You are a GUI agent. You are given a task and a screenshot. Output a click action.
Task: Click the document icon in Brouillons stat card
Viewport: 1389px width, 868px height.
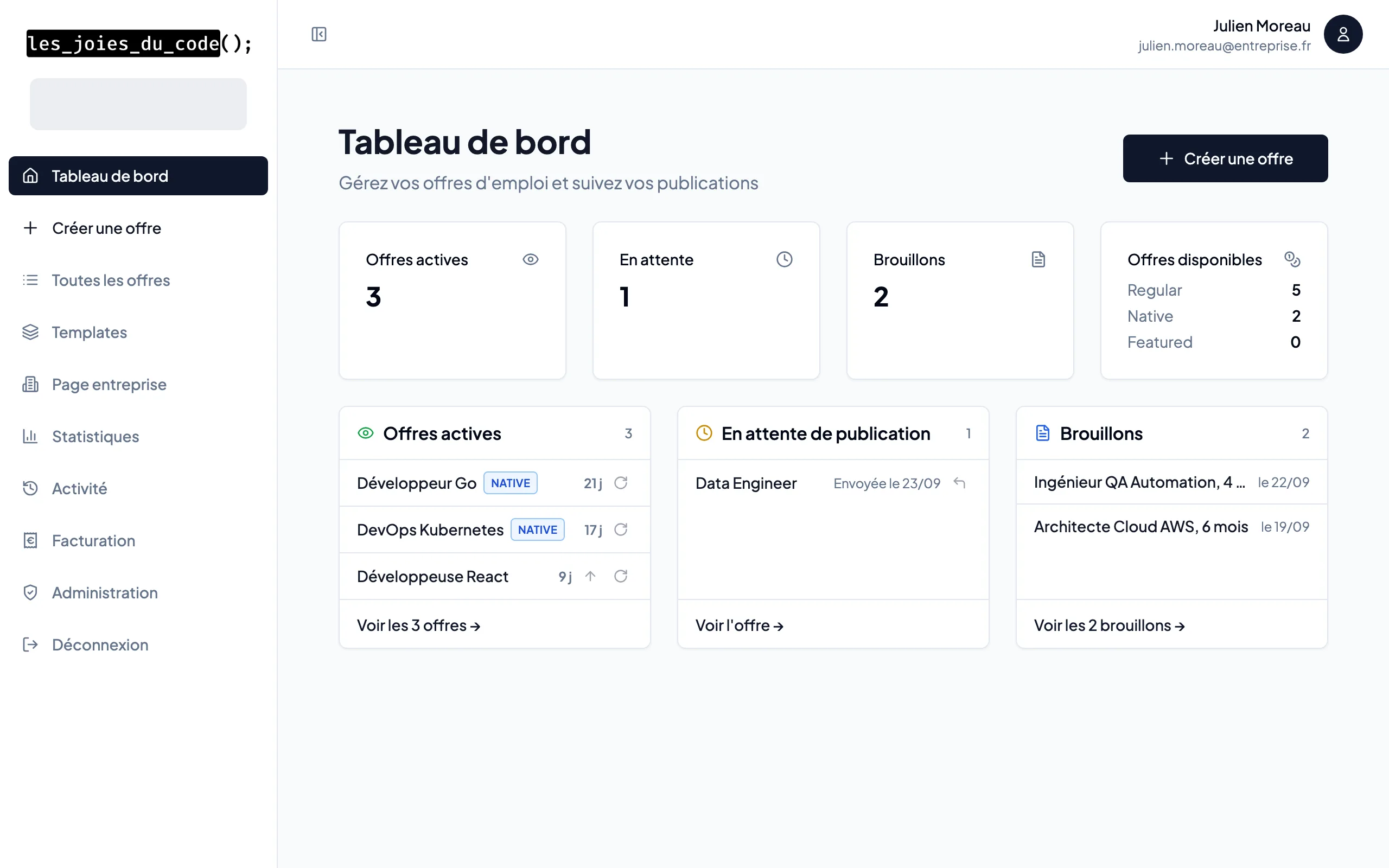click(1038, 259)
